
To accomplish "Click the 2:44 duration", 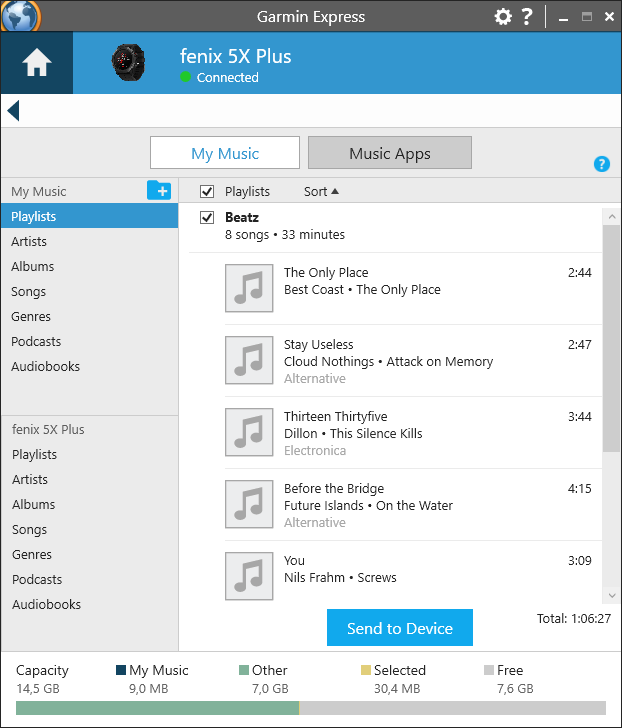I will [579, 273].
